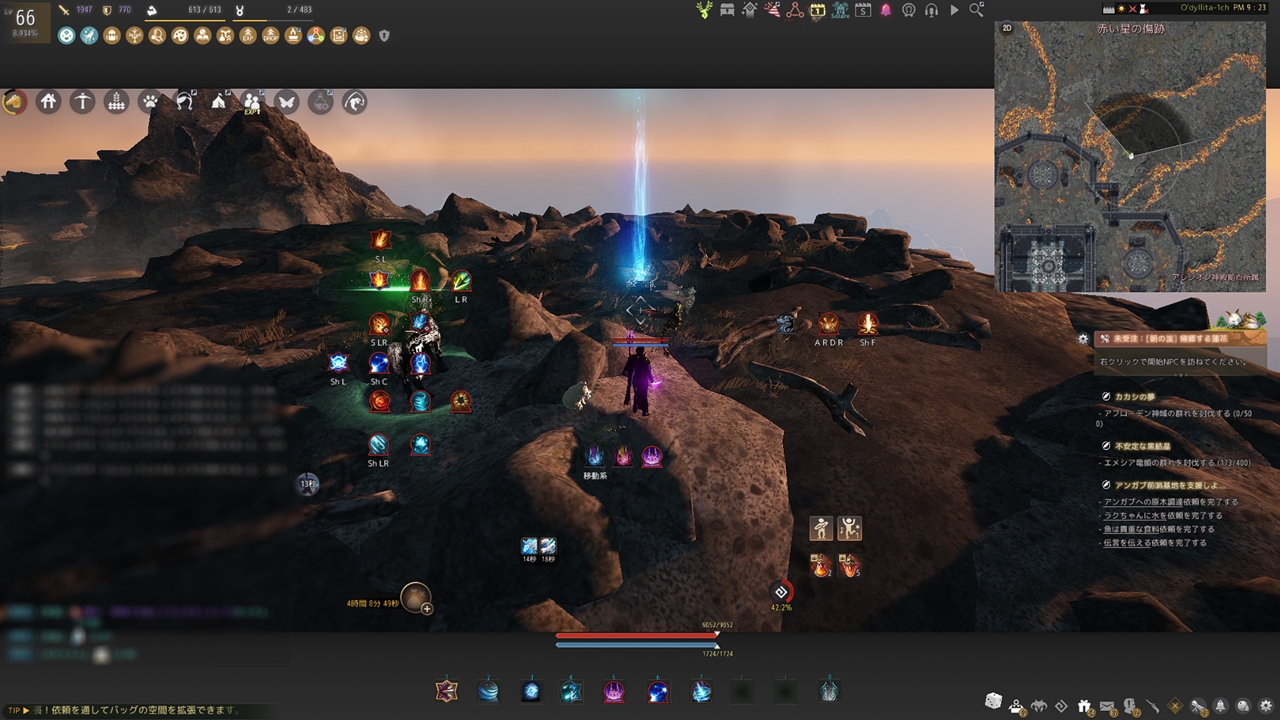Click the white dice icon
The width and height of the screenshot is (1280, 720).
[993, 700]
